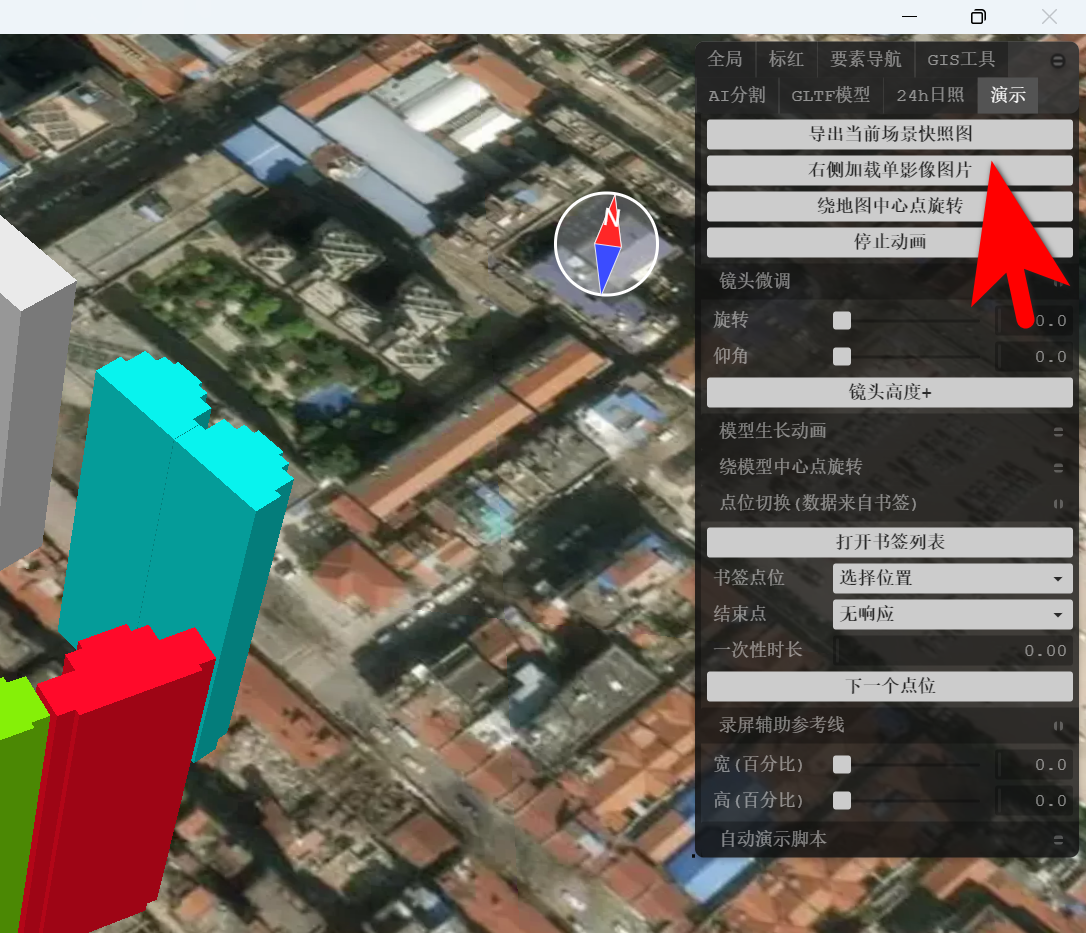Viewport: 1086px width, 933px height.
Task: Expand the 绕模型中心点旋转 section
Action: pyautogui.click(x=889, y=467)
